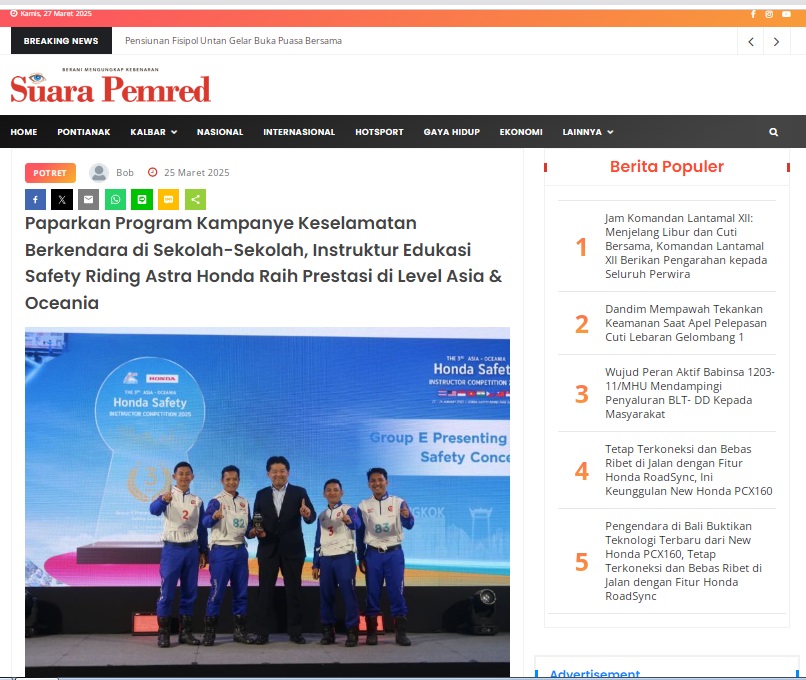Expand the LAINNYA dropdown menu
806x680 pixels.
coord(588,132)
